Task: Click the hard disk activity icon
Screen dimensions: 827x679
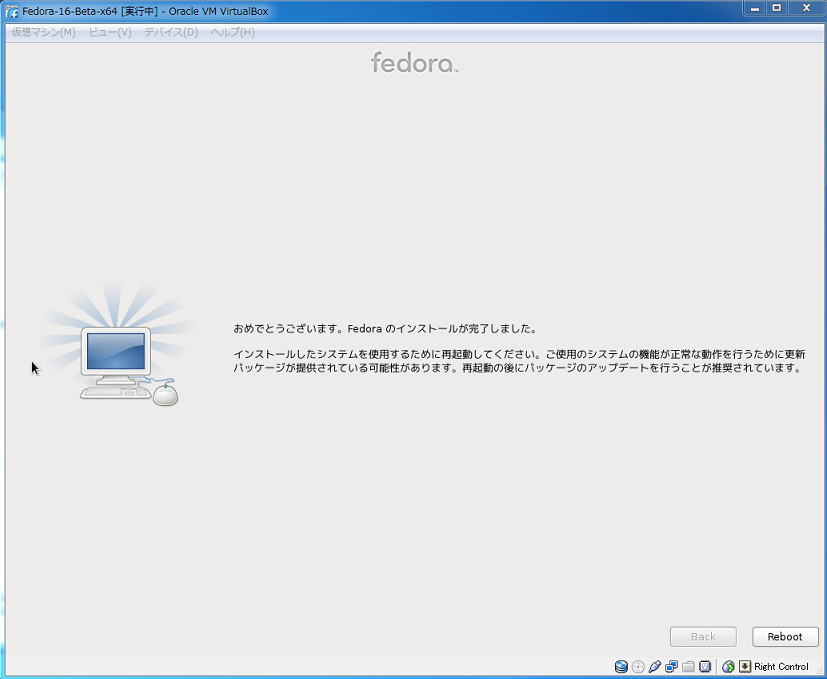Action: (x=621, y=666)
